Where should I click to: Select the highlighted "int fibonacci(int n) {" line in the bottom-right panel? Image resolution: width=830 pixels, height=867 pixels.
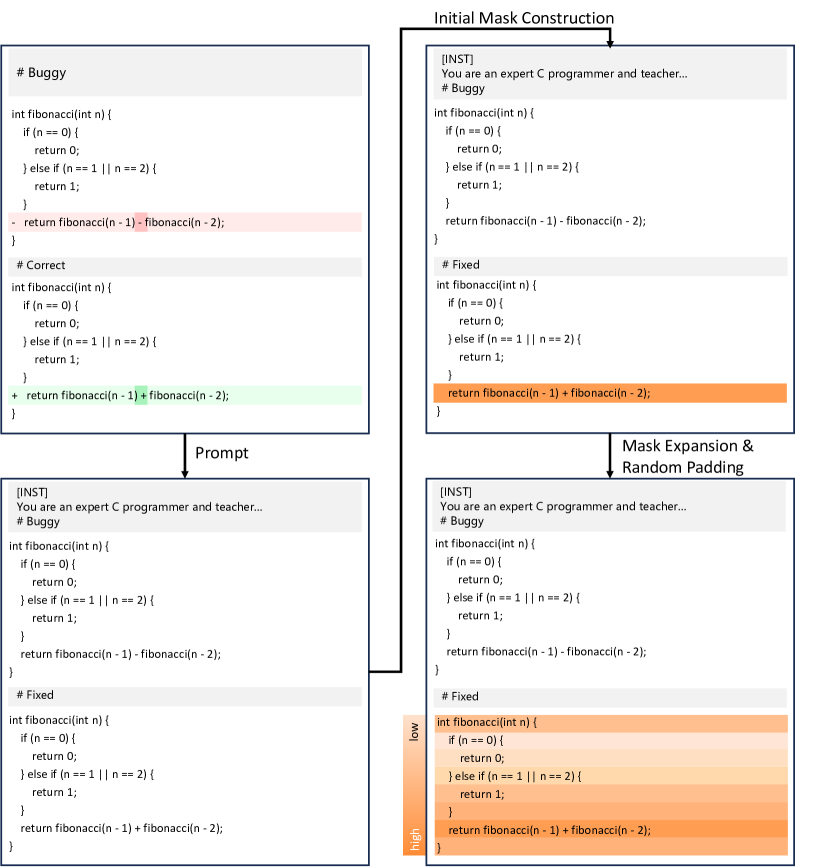pyautogui.click(x=611, y=723)
